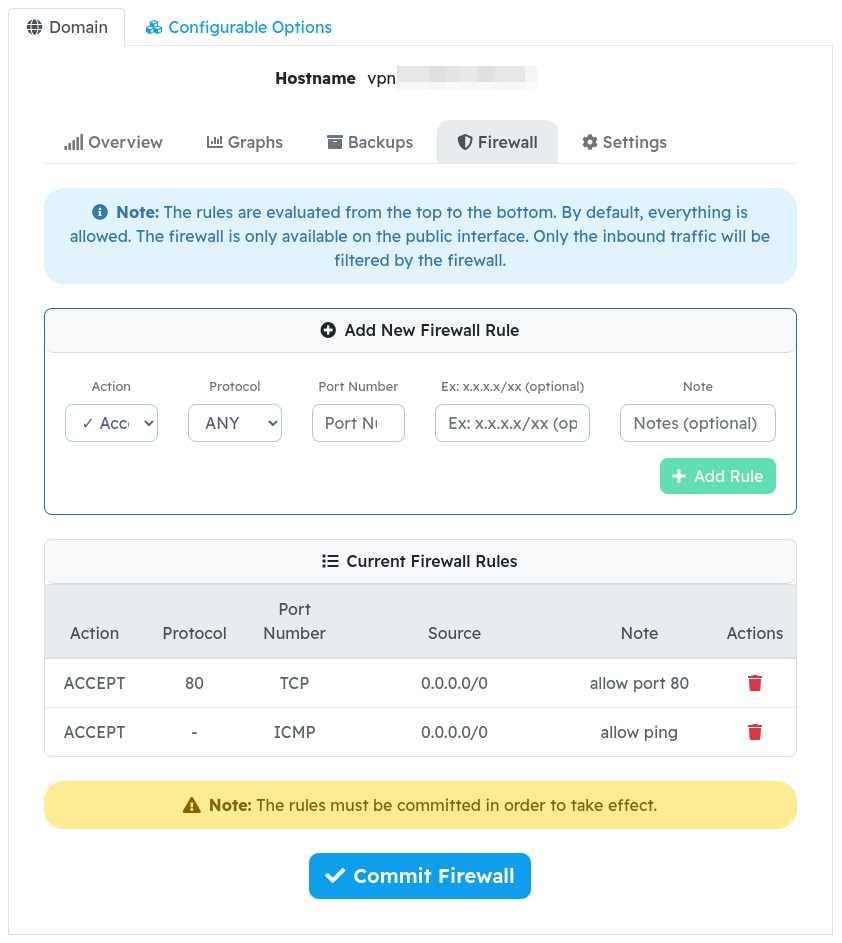Click the cubes icon for Configurable Options
The height and width of the screenshot is (943, 842).
[x=154, y=27]
